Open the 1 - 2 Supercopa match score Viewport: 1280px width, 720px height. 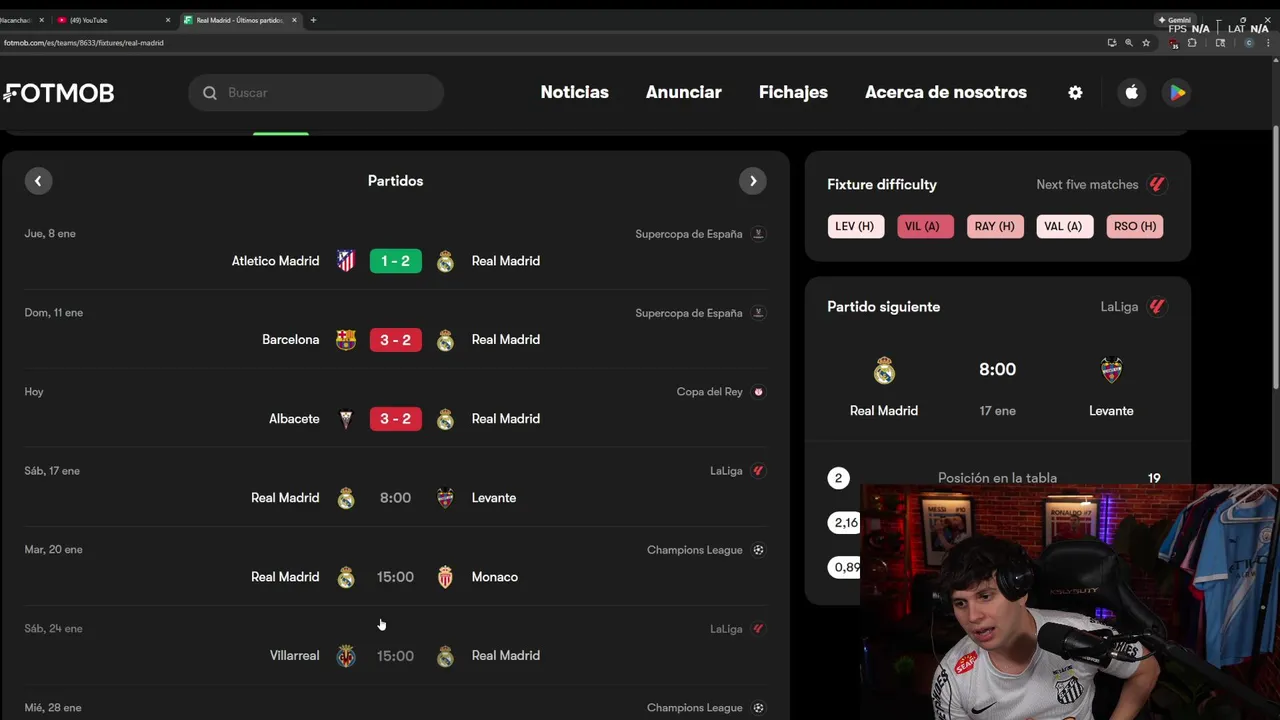click(395, 261)
